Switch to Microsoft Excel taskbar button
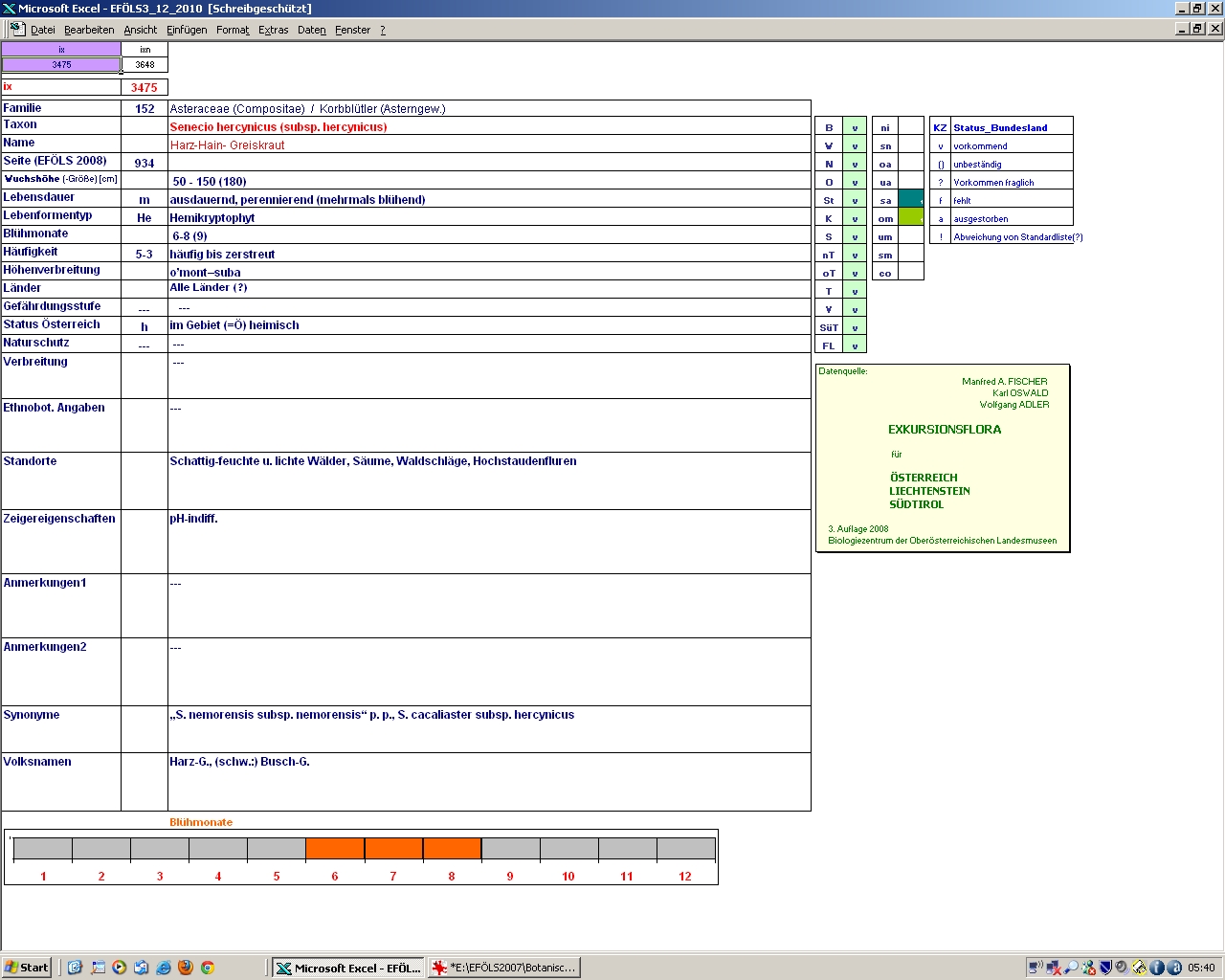The image size is (1225, 980). pos(347,968)
